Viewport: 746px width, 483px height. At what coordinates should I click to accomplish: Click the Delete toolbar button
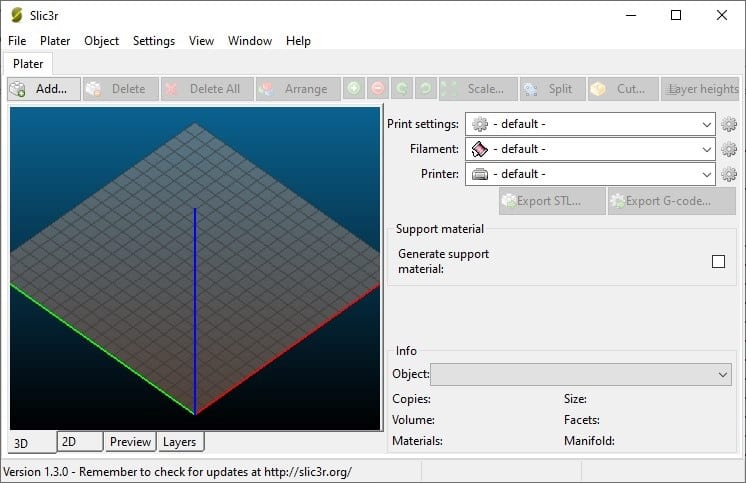120,89
